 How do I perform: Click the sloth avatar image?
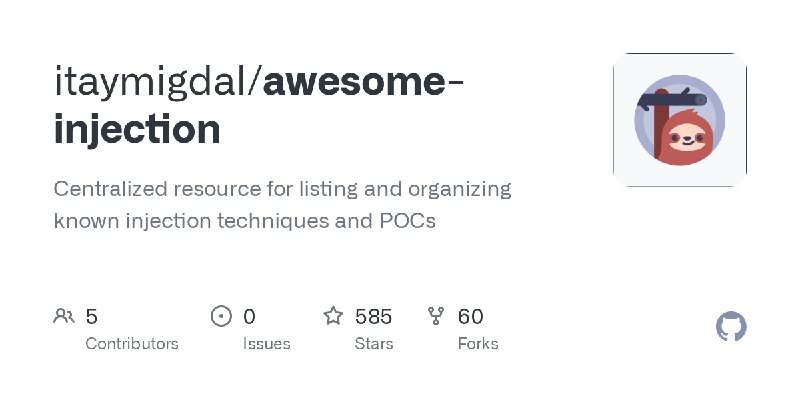click(x=680, y=120)
